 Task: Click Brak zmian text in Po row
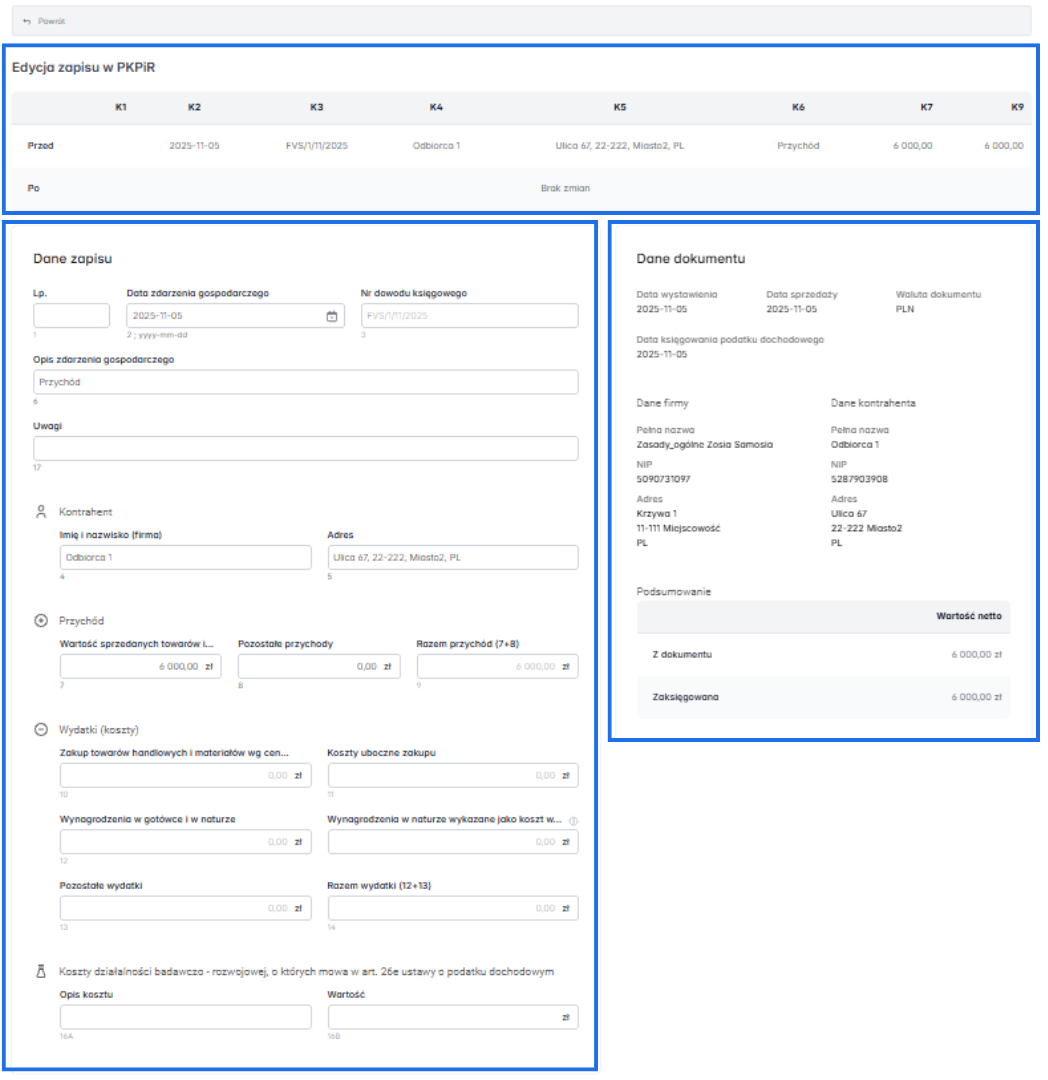pos(565,188)
